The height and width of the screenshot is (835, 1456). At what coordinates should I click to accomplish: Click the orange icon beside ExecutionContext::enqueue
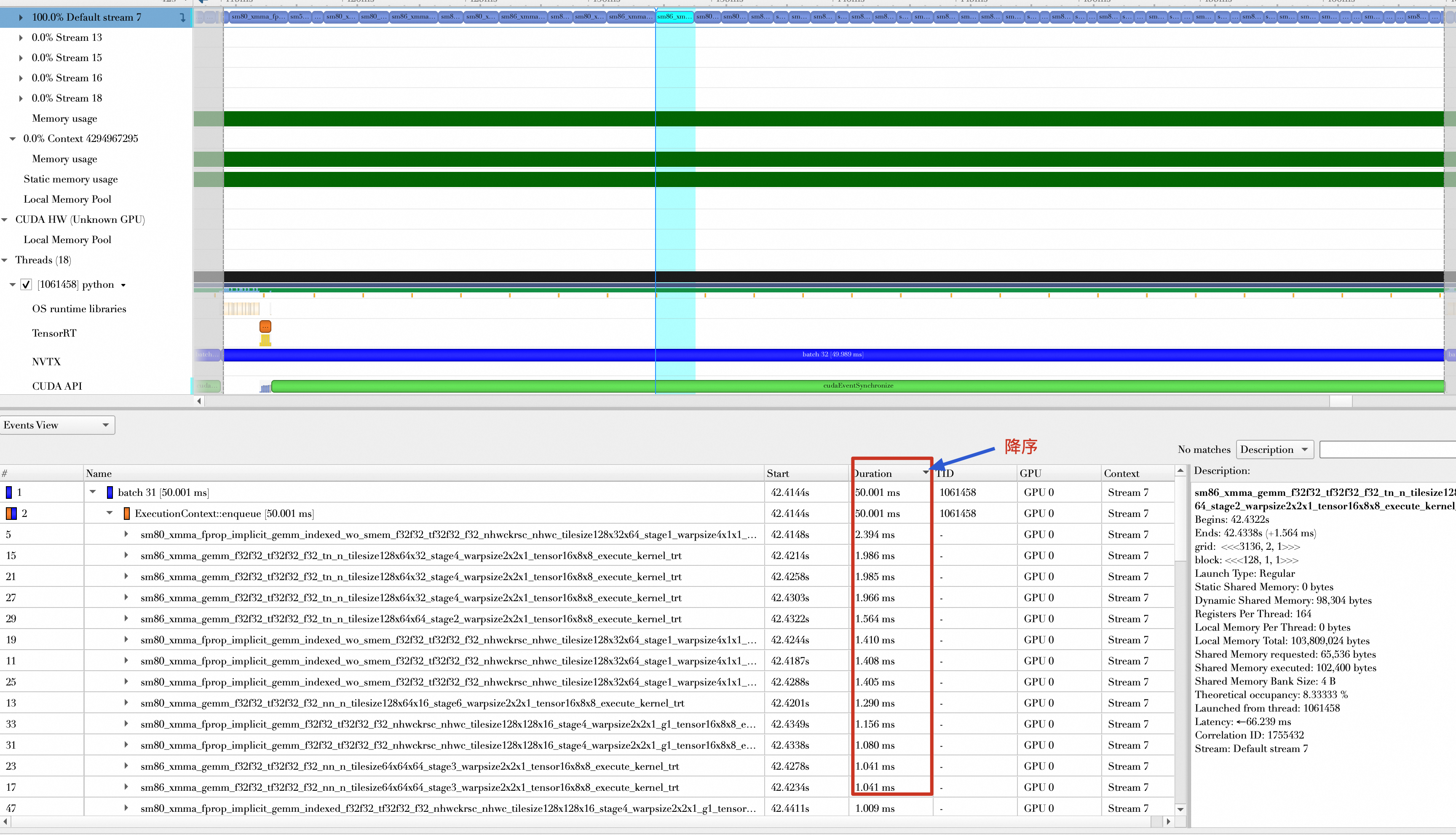point(127,514)
